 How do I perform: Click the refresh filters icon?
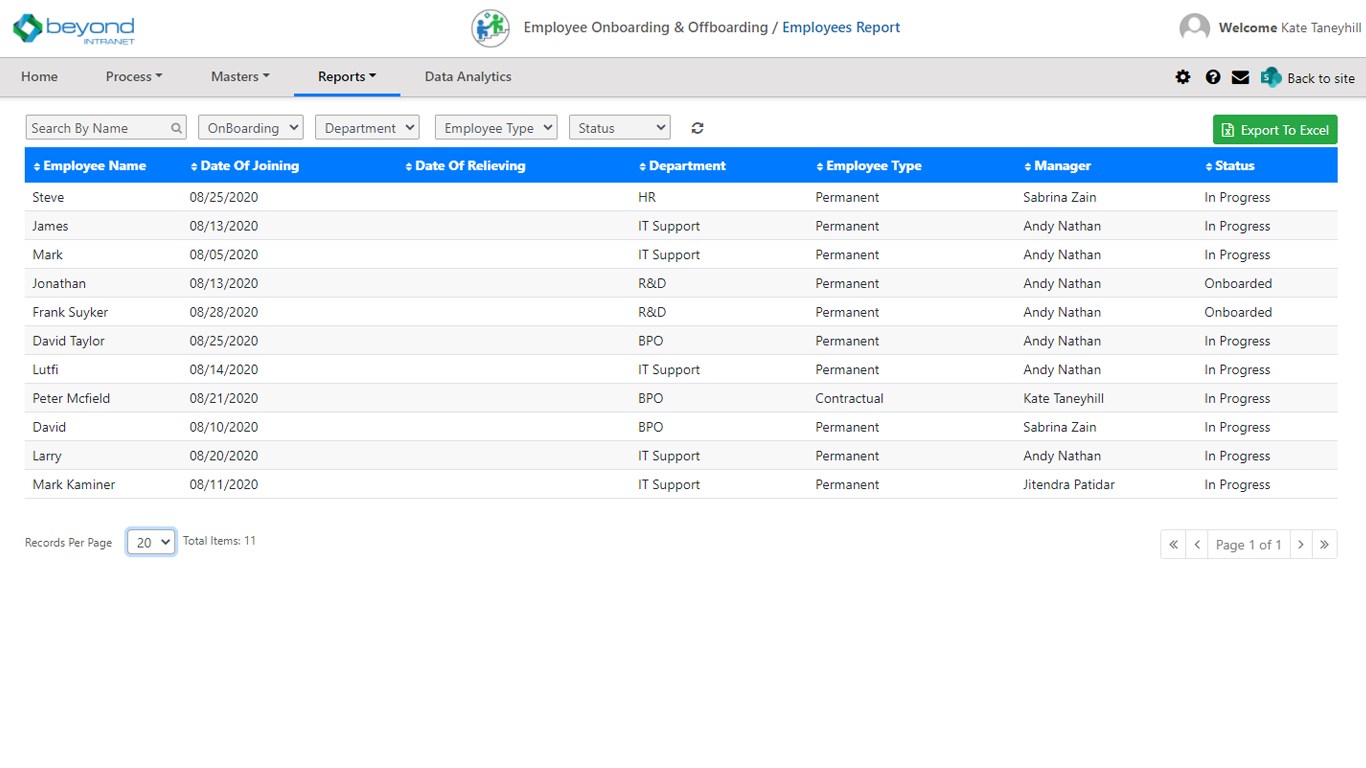point(698,128)
